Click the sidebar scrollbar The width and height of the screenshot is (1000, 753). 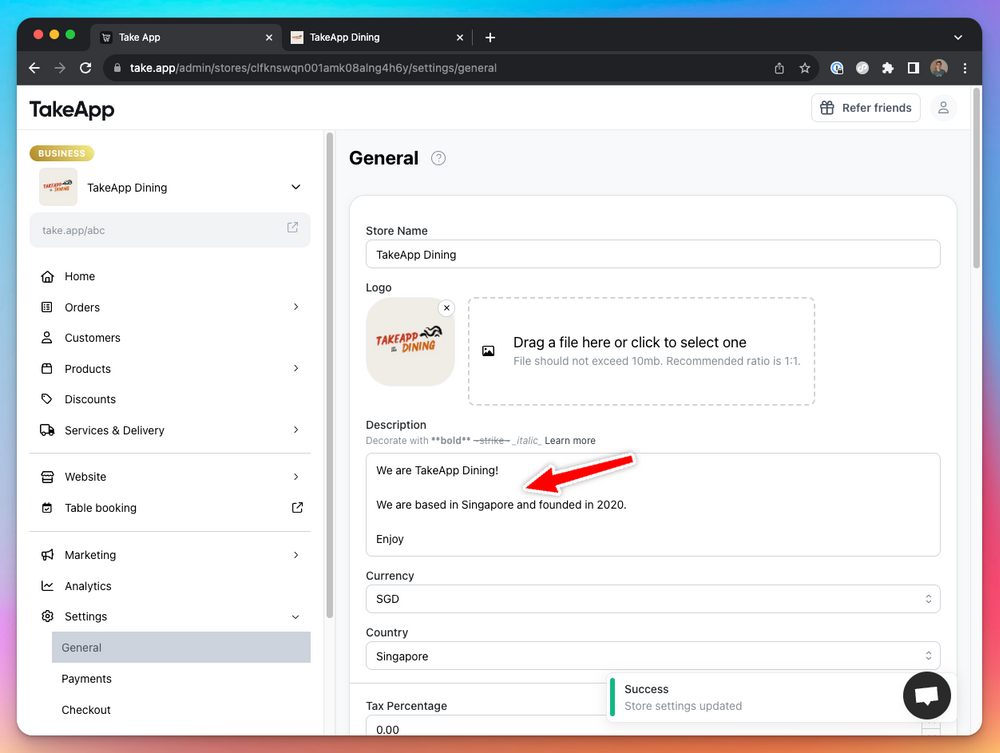pos(330,375)
